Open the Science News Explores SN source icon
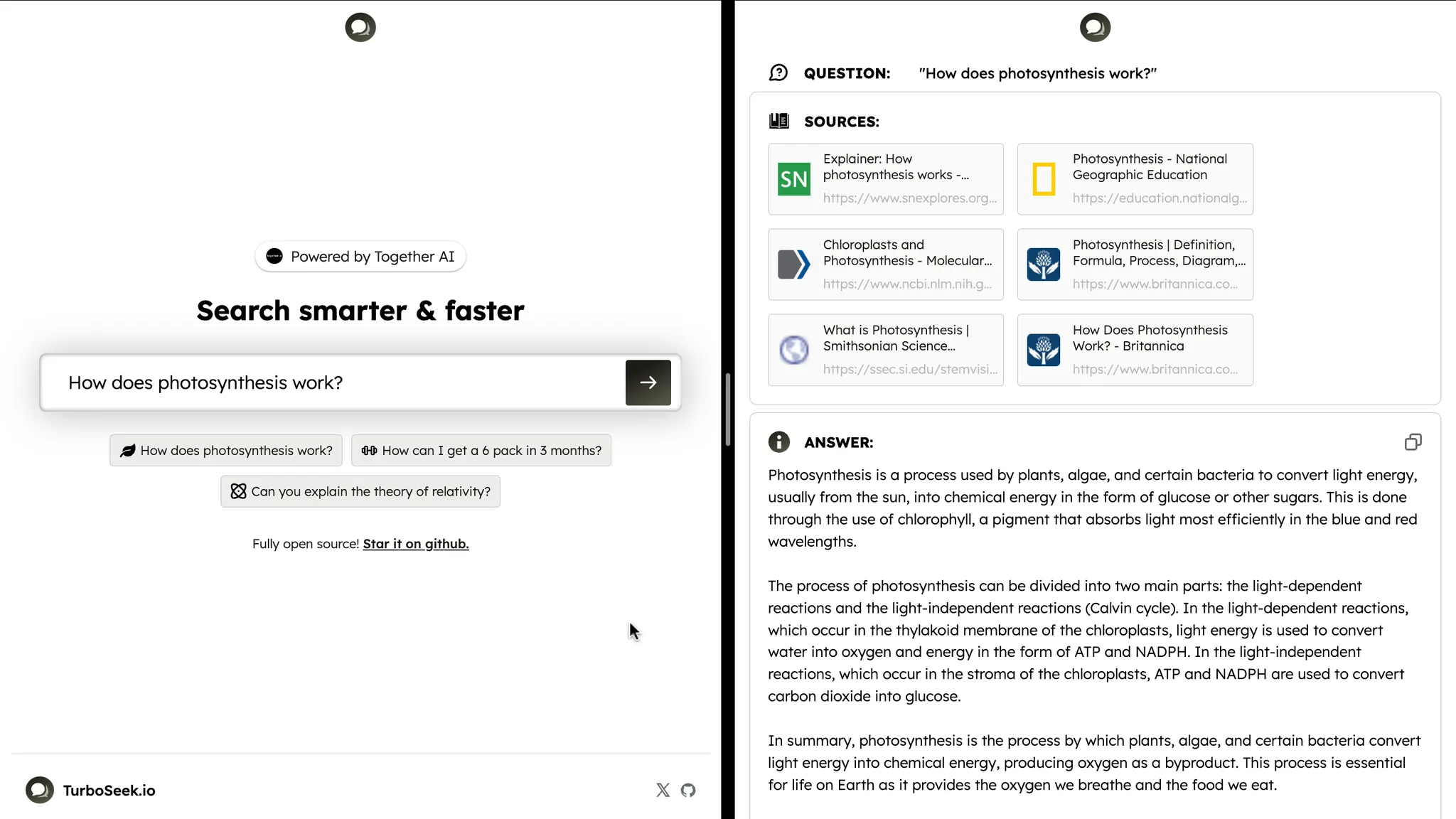 pos(794,179)
